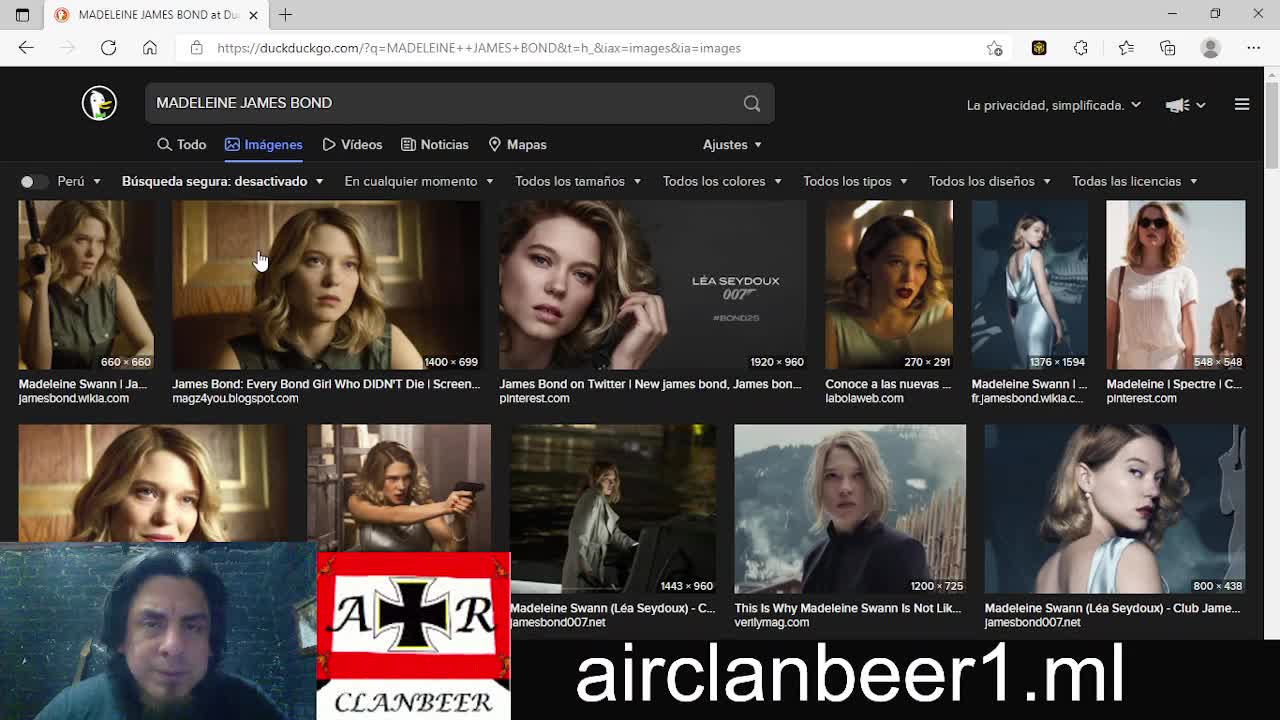Screen dimensions: 1280x720
Task: Add page to favorites star icon
Action: (994, 48)
